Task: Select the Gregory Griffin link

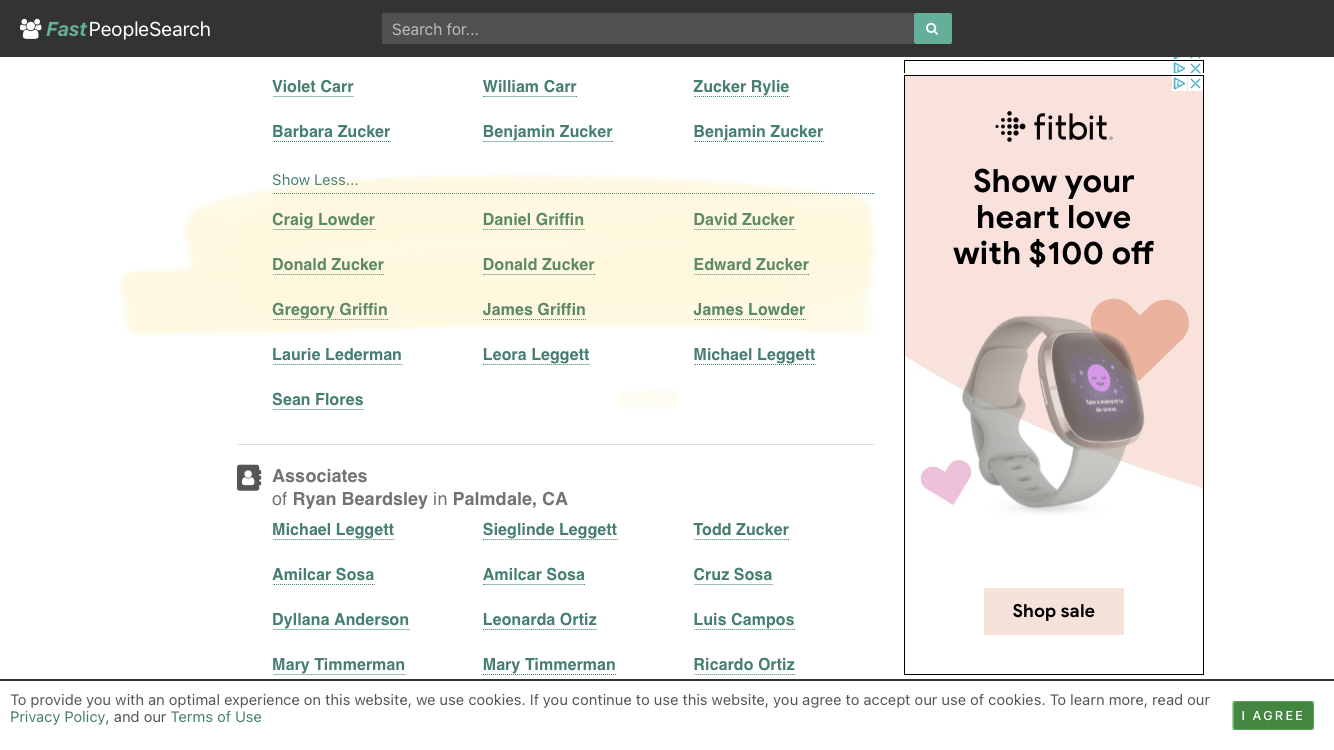Action: (x=330, y=310)
